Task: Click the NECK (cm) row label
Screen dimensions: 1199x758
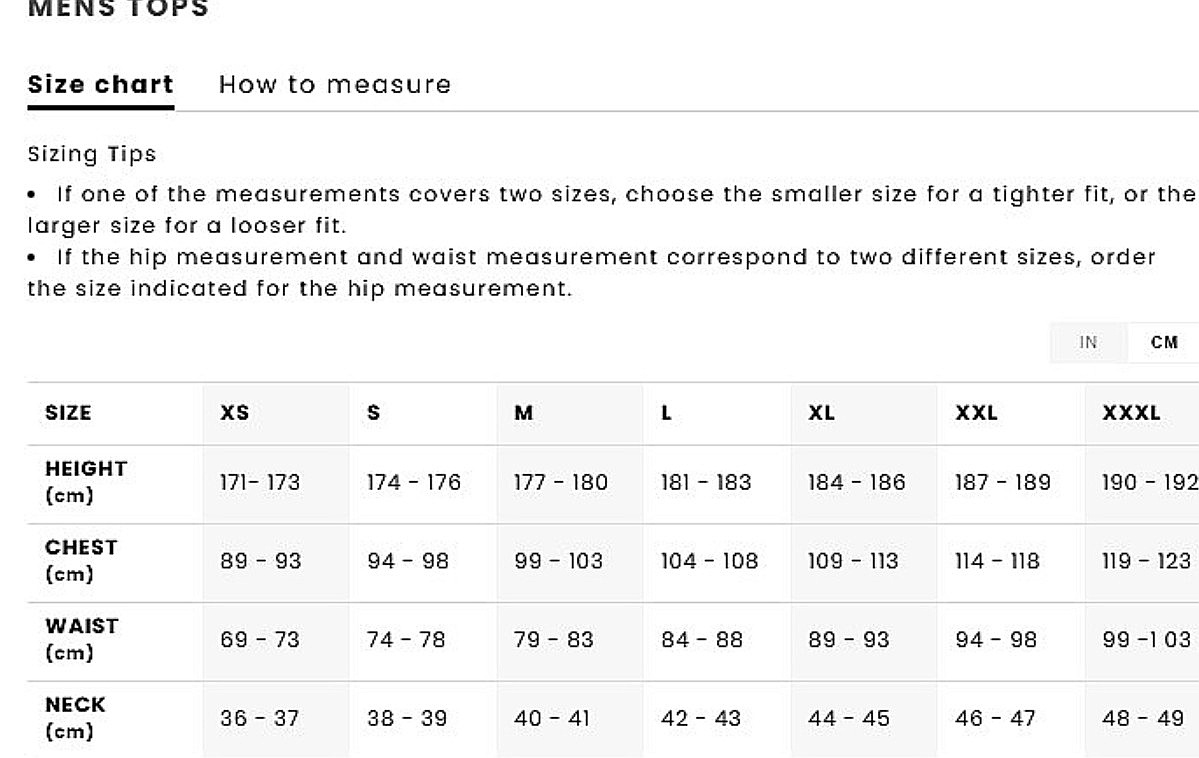Action: tap(75, 718)
